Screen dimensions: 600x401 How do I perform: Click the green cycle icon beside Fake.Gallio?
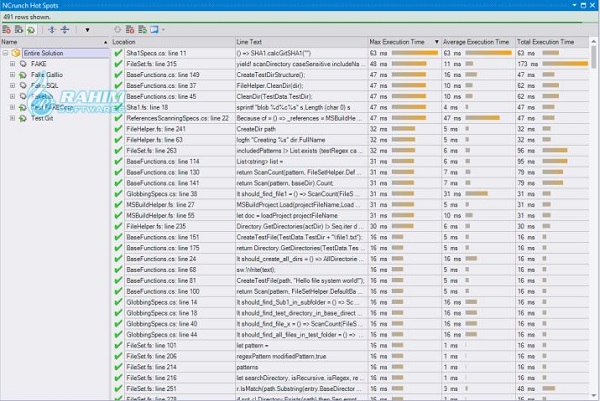[x=23, y=75]
